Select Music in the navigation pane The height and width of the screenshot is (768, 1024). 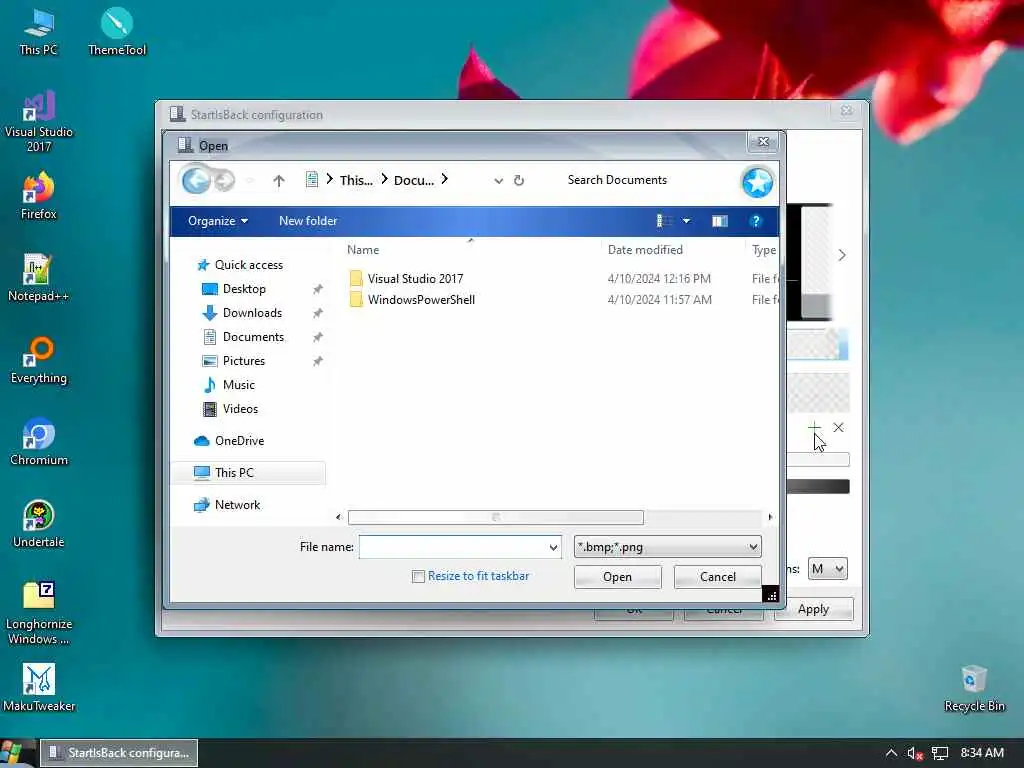pyautogui.click(x=229, y=385)
